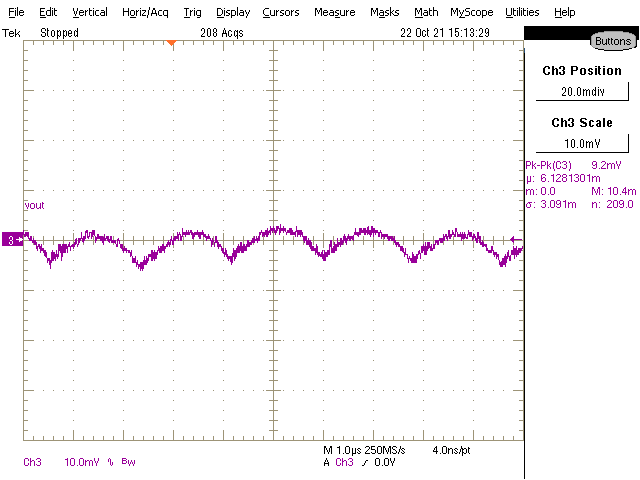Click the max value M: 10.4m
The image size is (640, 480).
tap(613, 191)
